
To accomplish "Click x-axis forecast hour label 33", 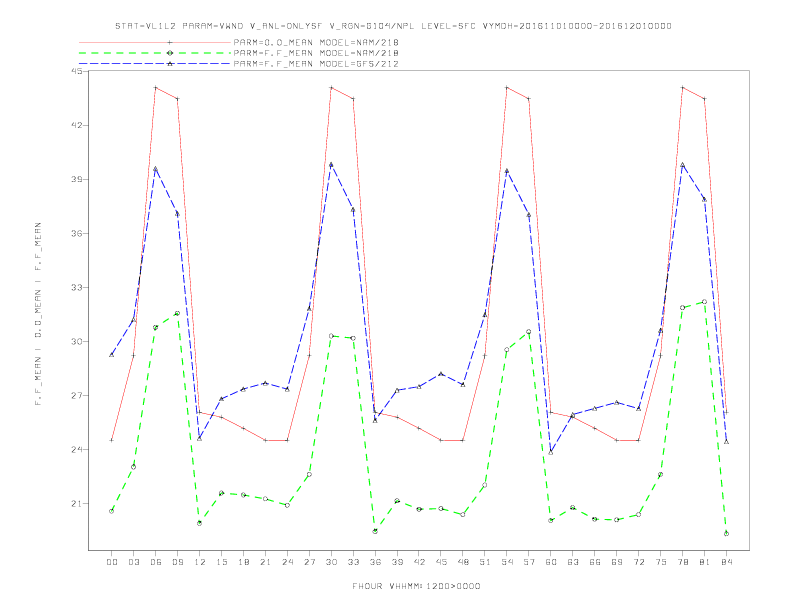I will [x=353, y=562].
